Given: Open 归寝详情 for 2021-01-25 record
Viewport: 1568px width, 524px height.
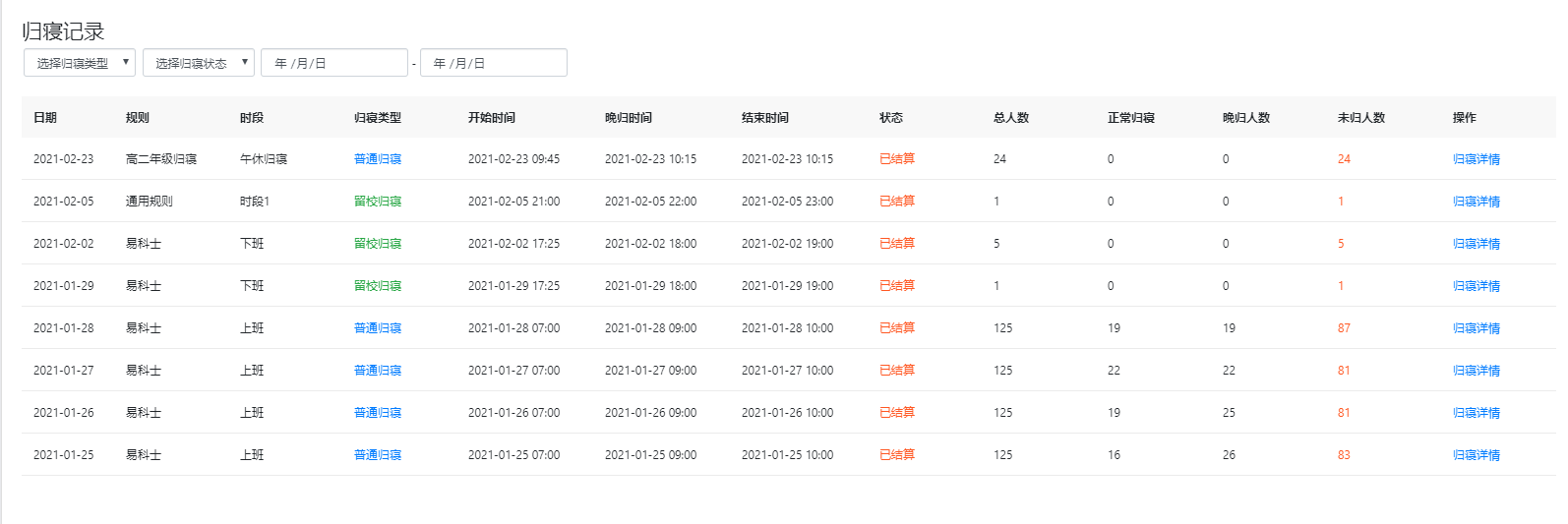Looking at the screenshot, I should (x=1476, y=455).
